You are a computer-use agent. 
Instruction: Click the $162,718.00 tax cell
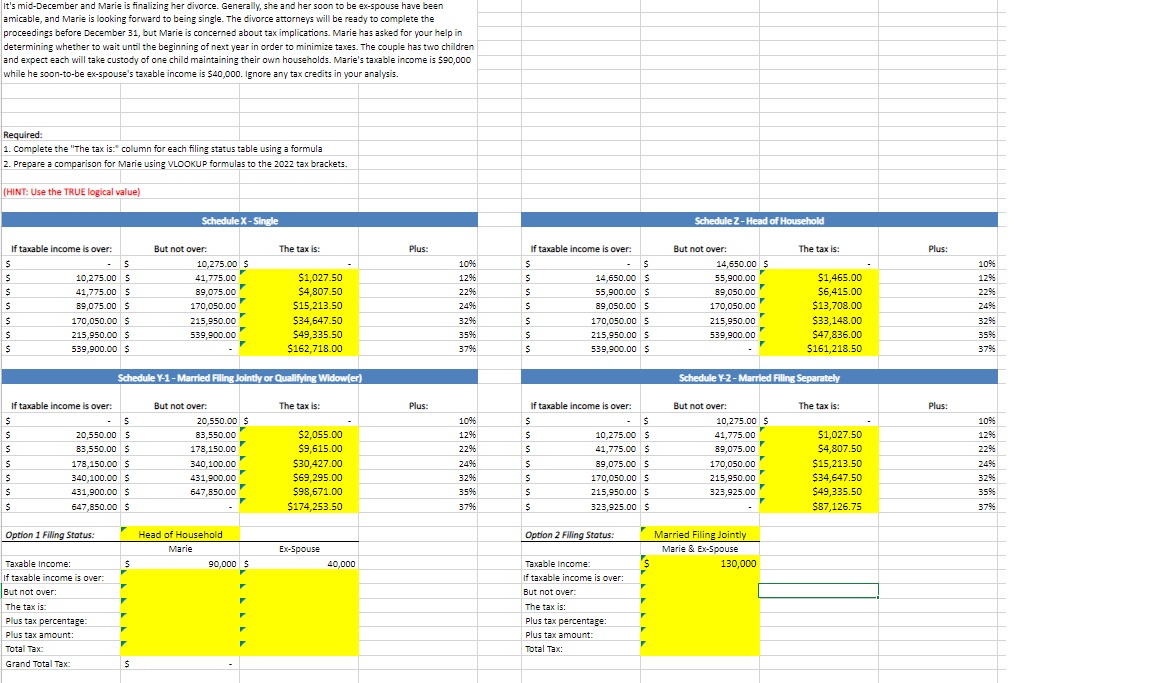pos(299,349)
